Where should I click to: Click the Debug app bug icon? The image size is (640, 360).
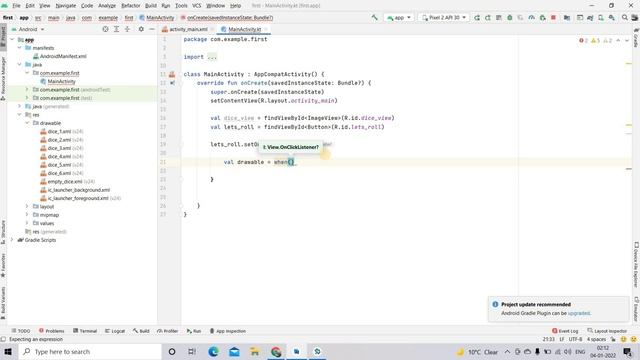click(510, 18)
